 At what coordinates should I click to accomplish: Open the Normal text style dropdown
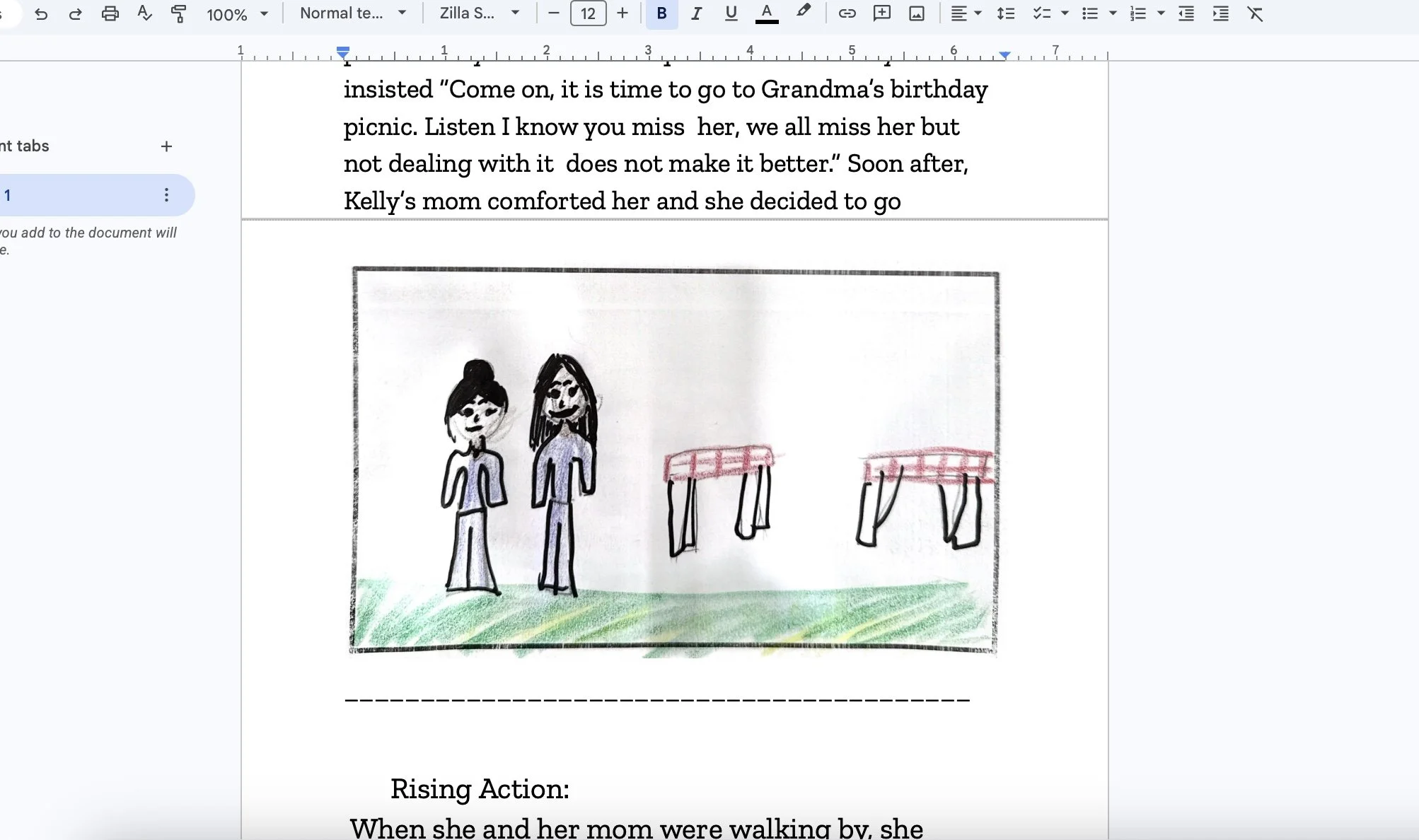(353, 13)
